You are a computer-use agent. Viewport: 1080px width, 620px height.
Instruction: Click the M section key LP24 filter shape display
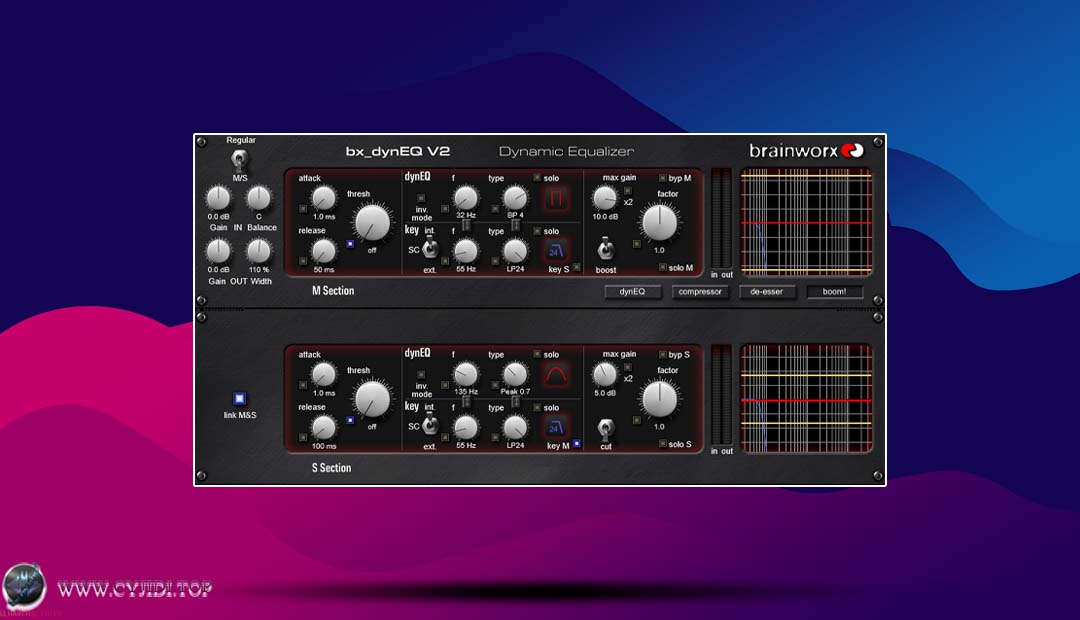coord(557,251)
